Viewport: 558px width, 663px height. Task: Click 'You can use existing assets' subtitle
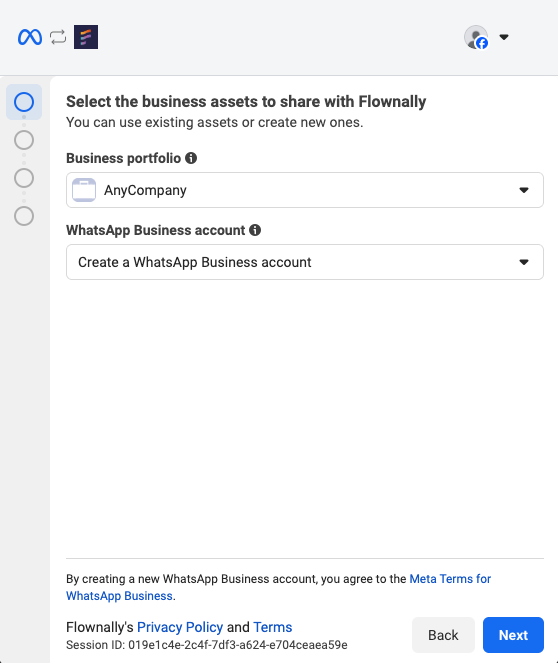coord(215,122)
